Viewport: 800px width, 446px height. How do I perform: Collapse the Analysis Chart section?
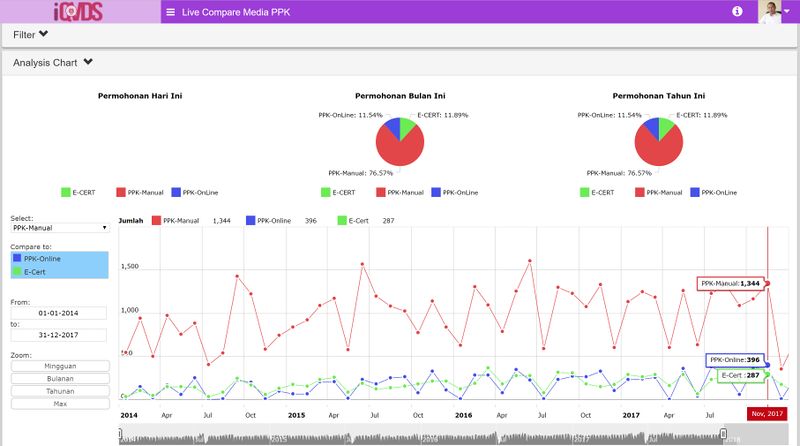pos(53,62)
